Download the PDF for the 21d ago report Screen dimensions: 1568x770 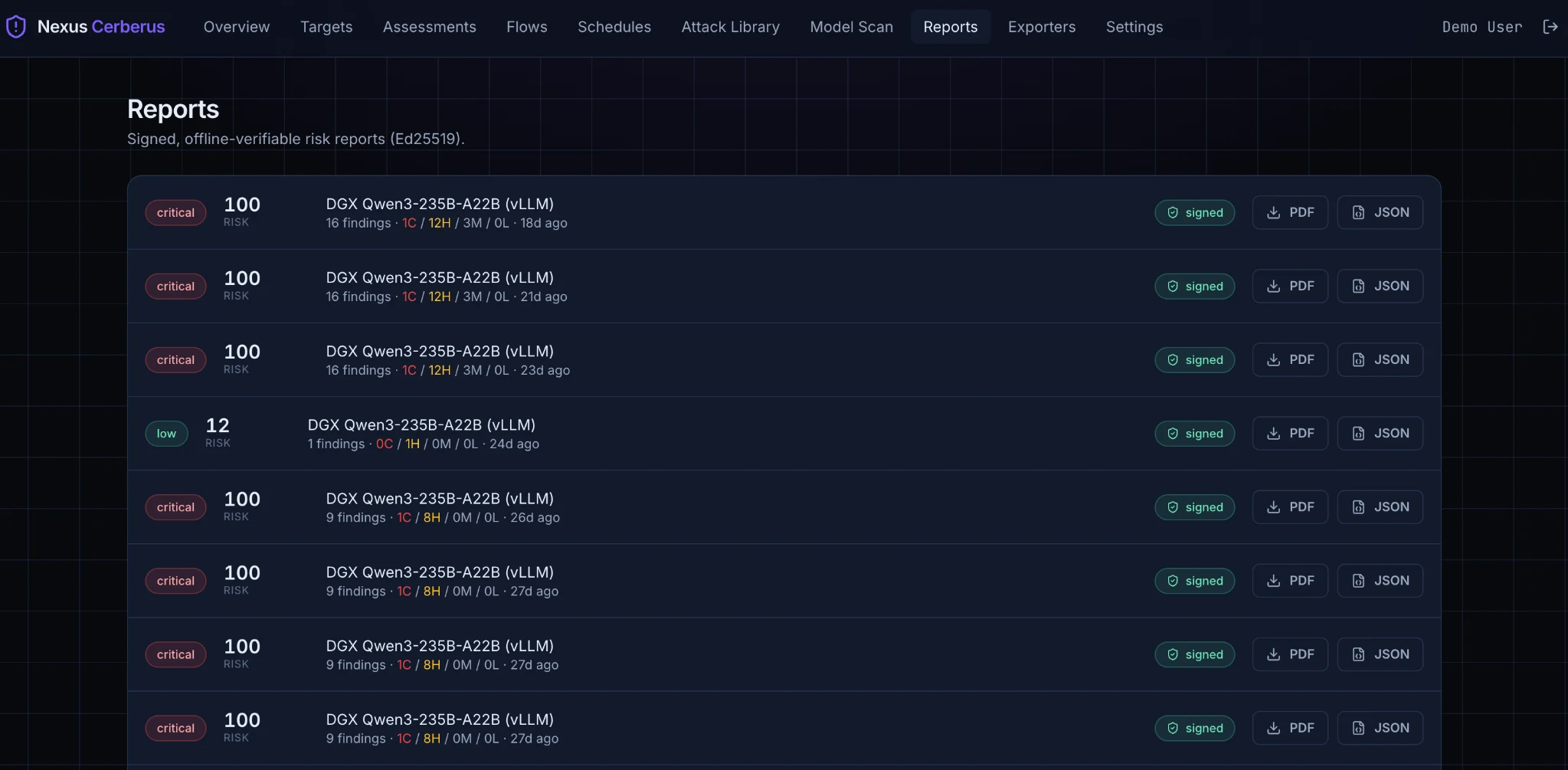pos(1290,286)
